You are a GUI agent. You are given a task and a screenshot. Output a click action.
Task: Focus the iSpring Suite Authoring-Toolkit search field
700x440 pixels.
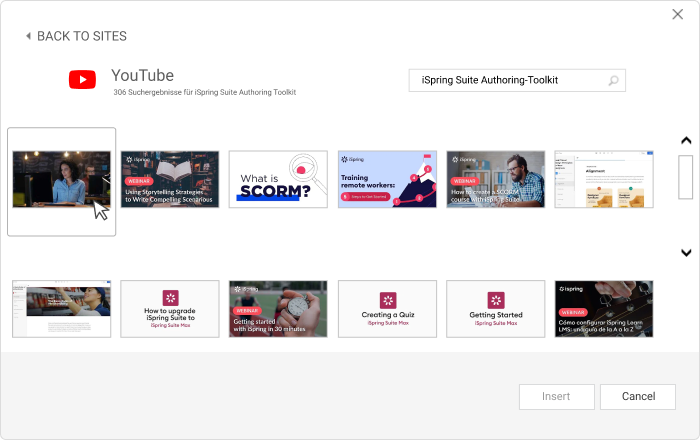[517, 80]
